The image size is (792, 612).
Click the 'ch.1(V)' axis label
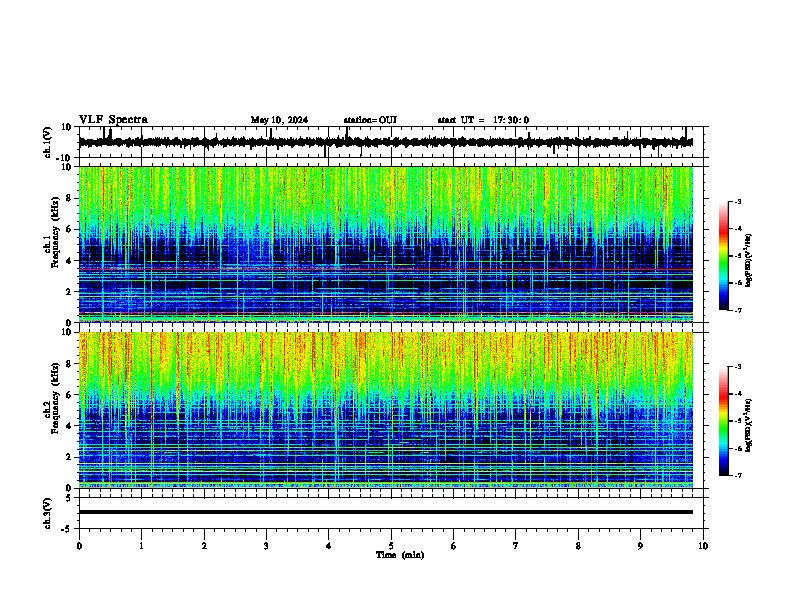click(x=48, y=142)
